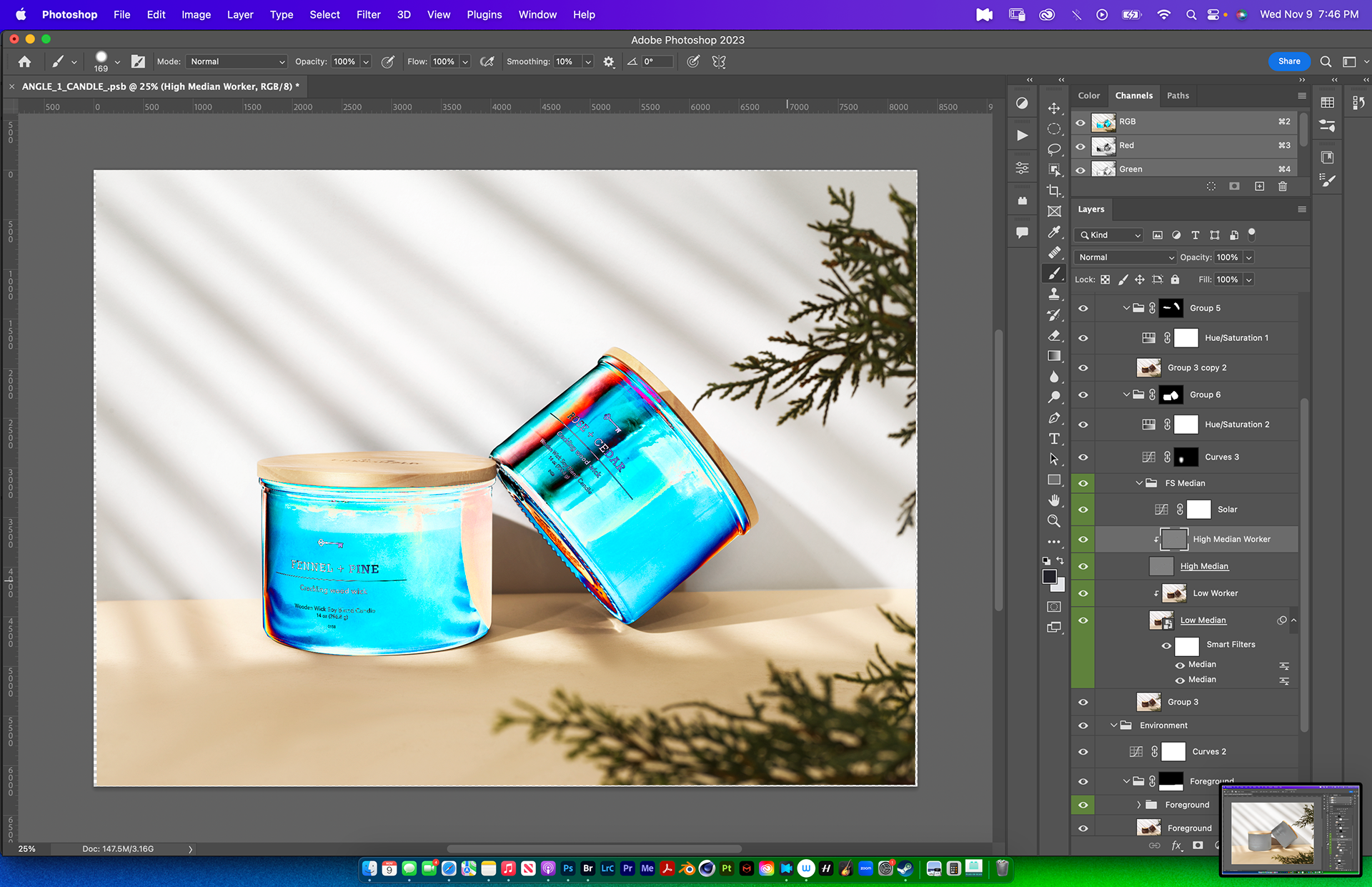Select the Lasso tool
1372x887 pixels.
tap(1054, 149)
